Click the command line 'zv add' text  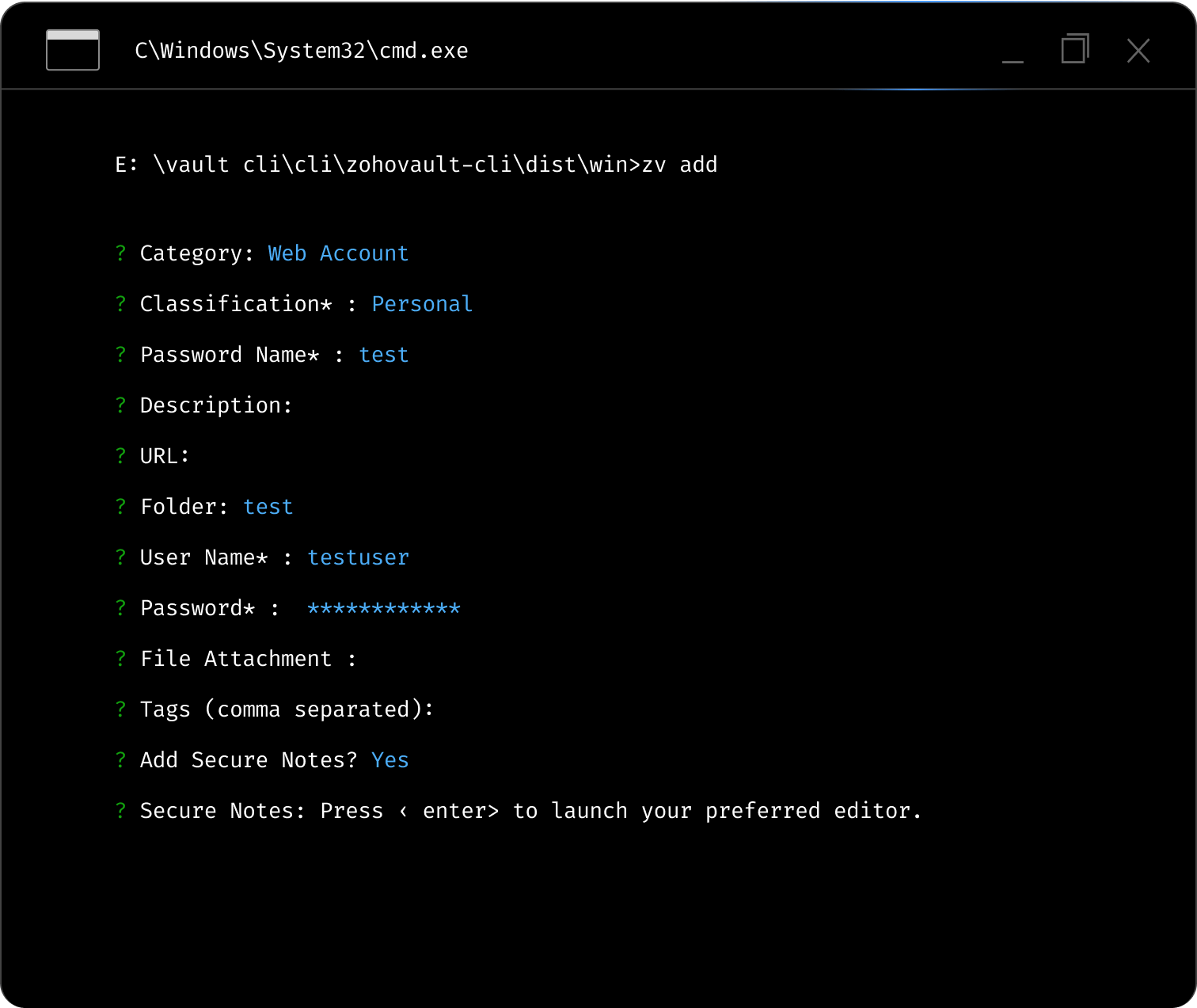point(679,165)
